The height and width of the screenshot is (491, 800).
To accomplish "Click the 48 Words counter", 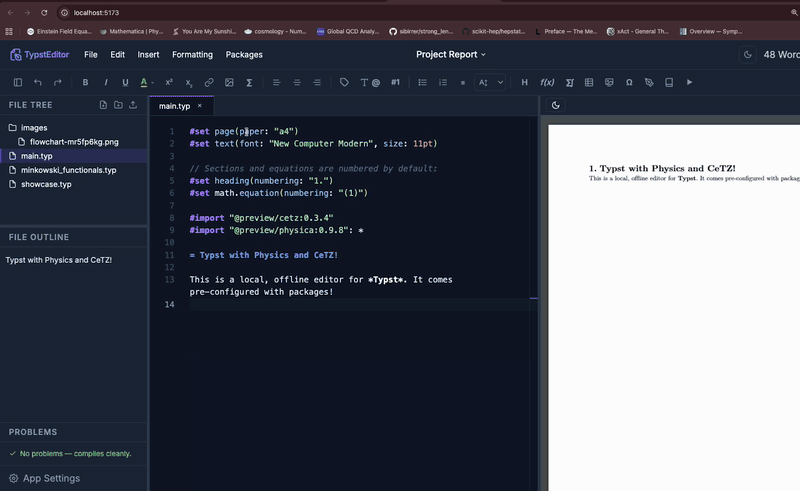I will (781, 55).
